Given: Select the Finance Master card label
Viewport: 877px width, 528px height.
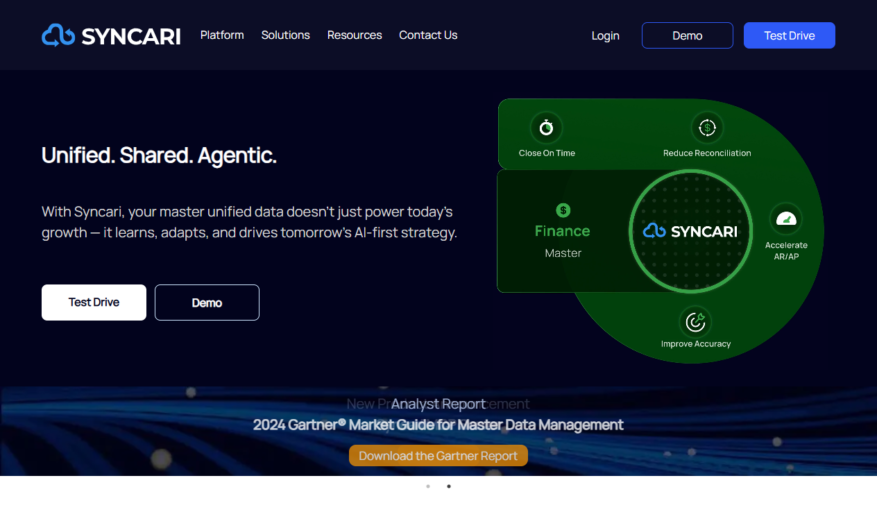Looking at the screenshot, I should [563, 241].
